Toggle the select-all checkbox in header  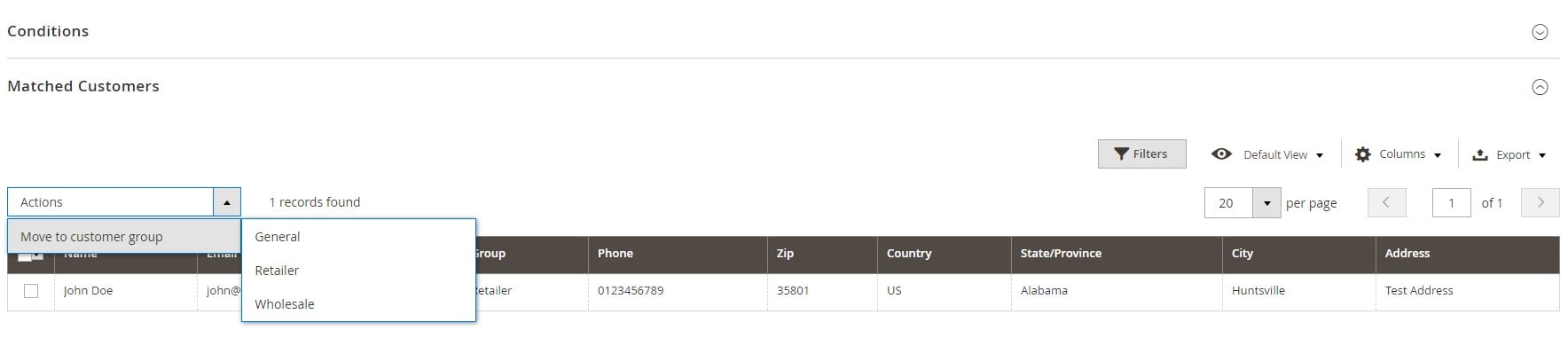pos(27,255)
